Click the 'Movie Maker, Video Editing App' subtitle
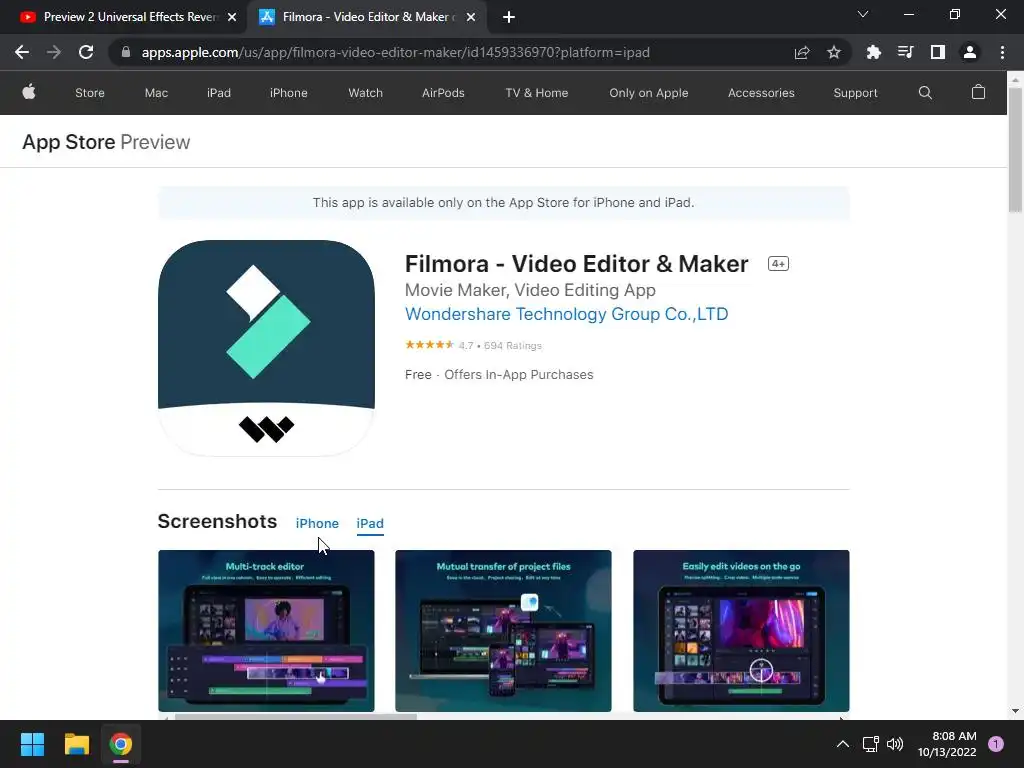Image resolution: width=1024 pixels, height=768 pixels. click(x=530, y=290)
